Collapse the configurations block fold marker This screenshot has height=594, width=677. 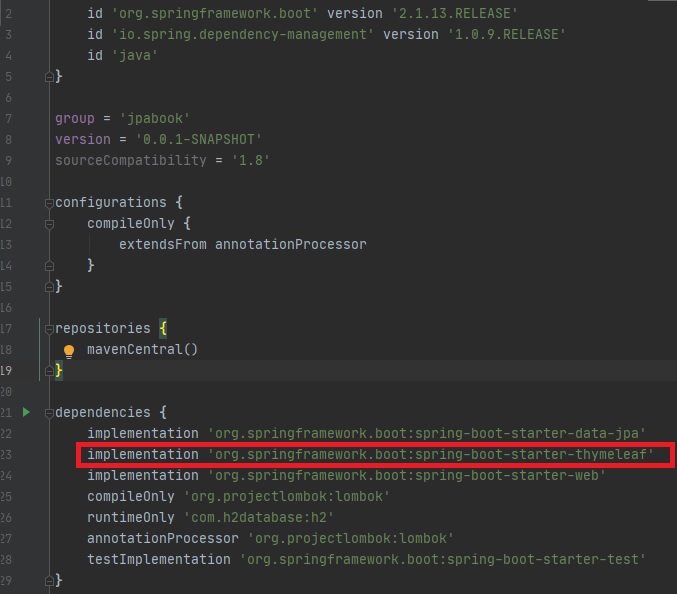click(49, 202)
